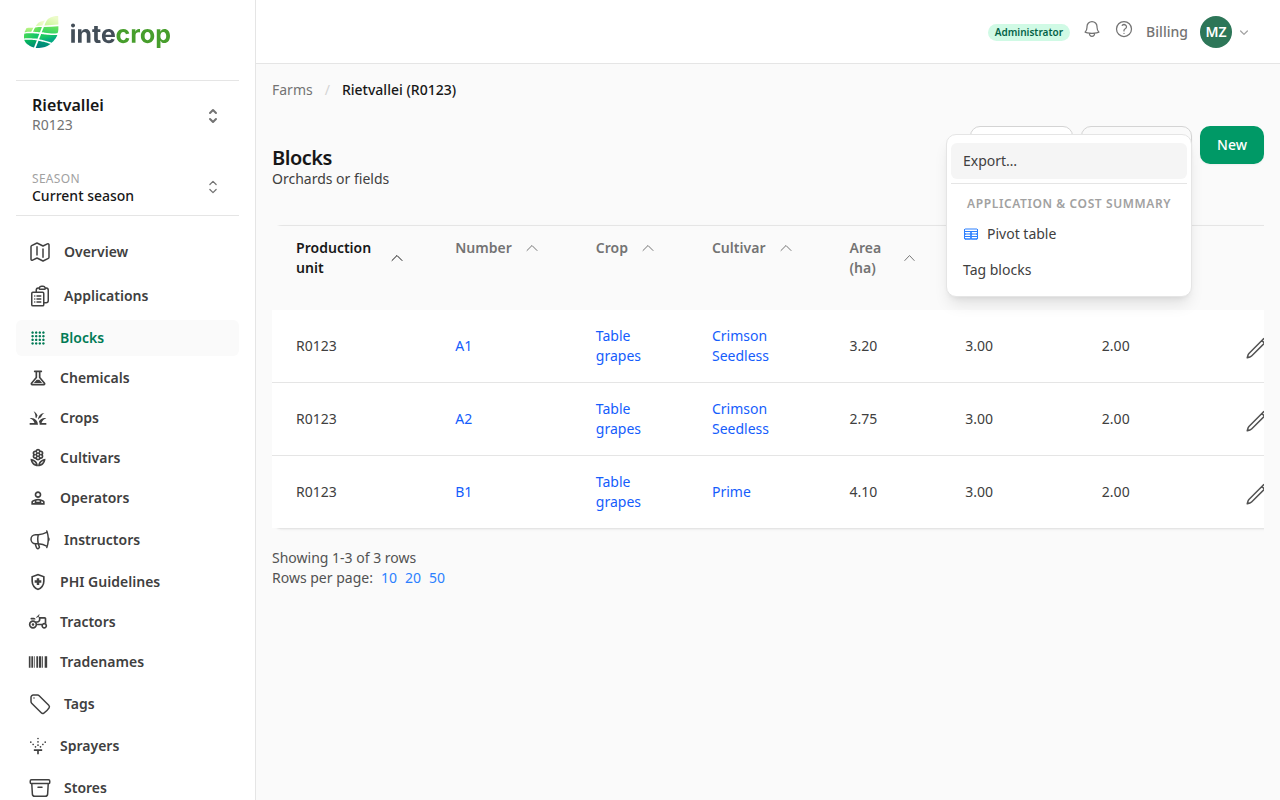Click the Administrator badge
Image resolution: width=1280 pixels, height=800 pixels.
pyautogui.click(x=1029, y=32)
